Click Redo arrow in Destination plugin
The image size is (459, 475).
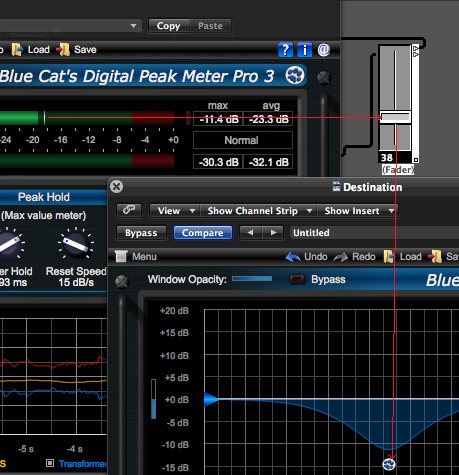point(341,257)
